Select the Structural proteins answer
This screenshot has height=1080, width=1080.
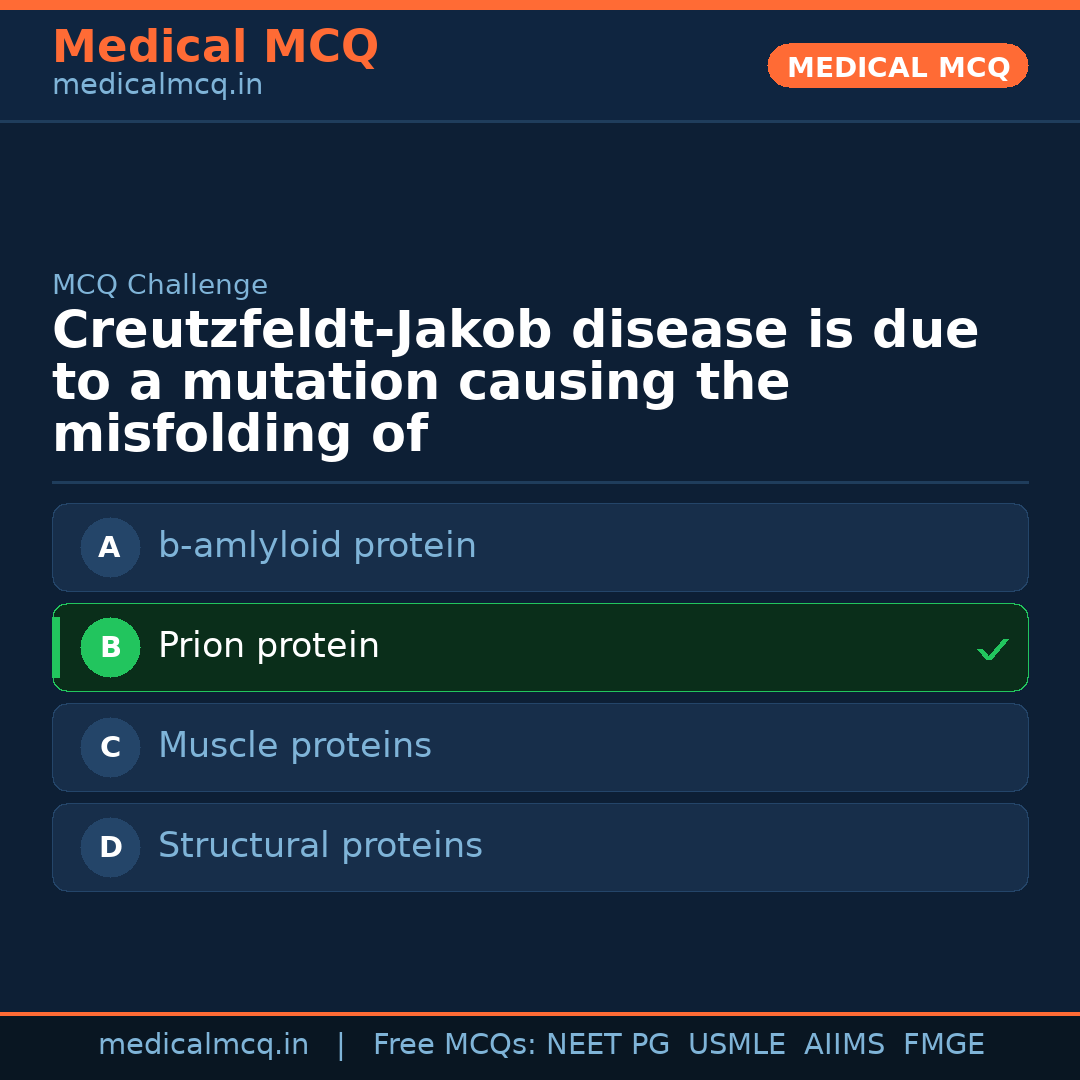[540, 847]
